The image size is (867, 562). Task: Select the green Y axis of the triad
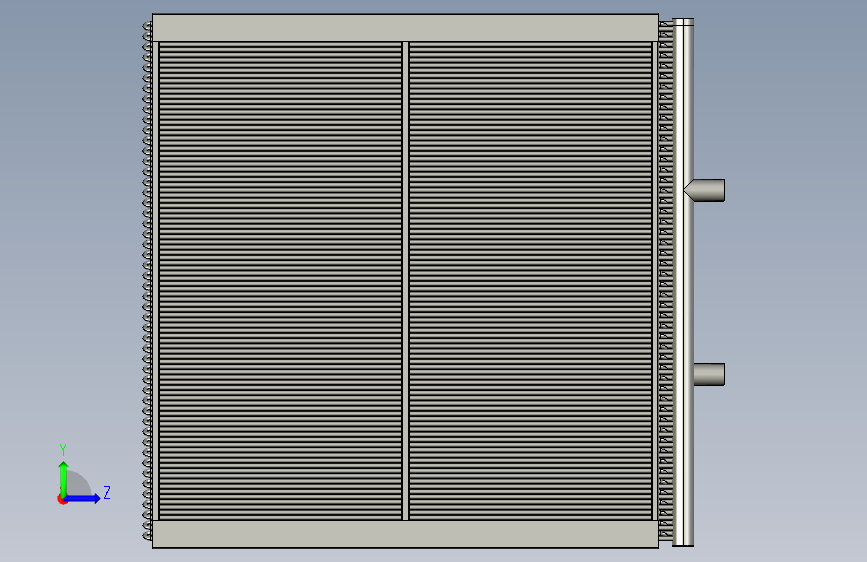(x=64, y=479)
